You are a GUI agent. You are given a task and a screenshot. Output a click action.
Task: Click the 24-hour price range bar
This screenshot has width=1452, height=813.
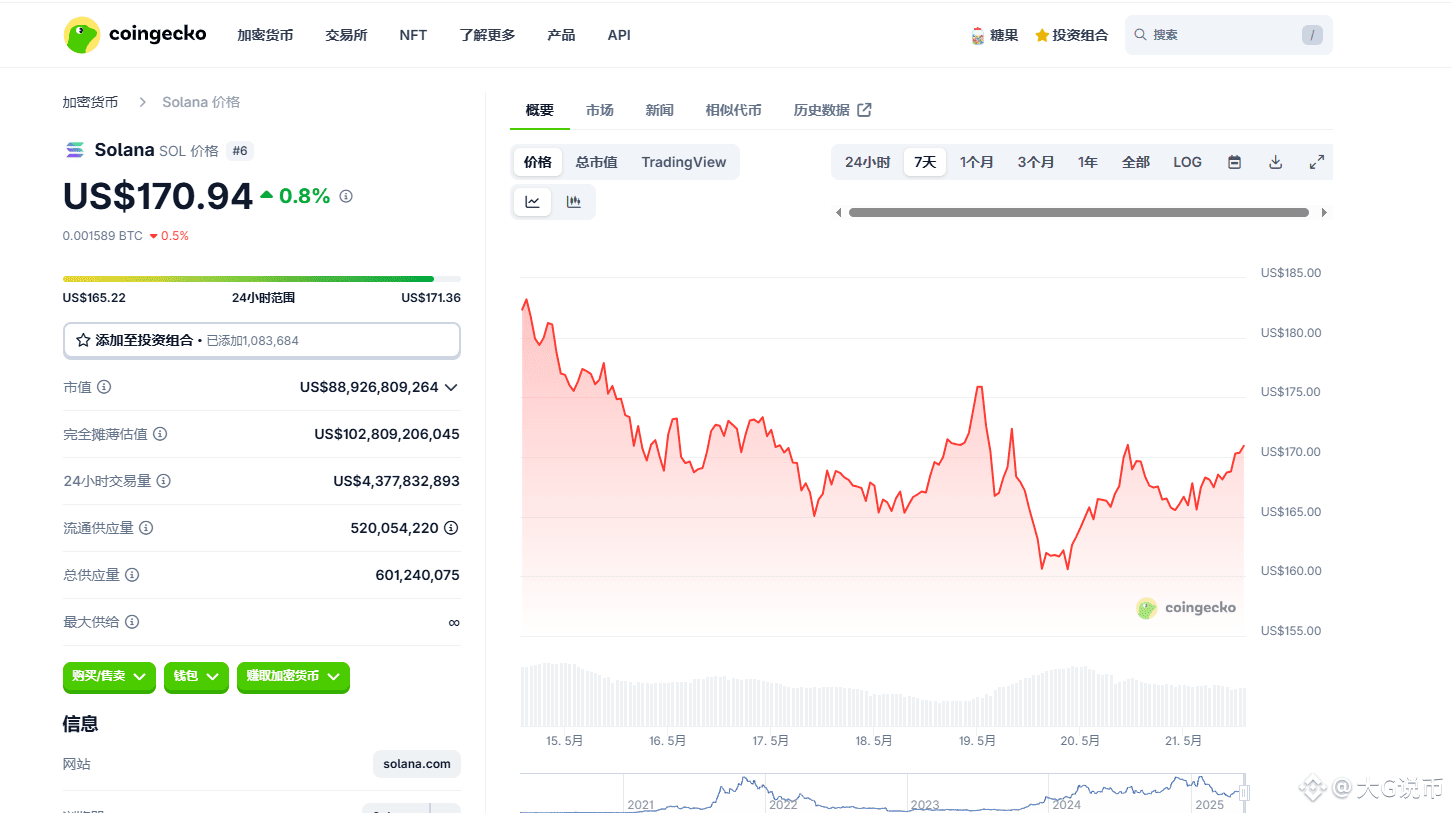click(261, 279)
